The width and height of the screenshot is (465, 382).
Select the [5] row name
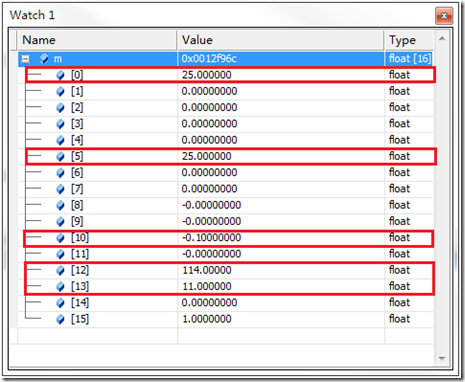coord(77,156)
